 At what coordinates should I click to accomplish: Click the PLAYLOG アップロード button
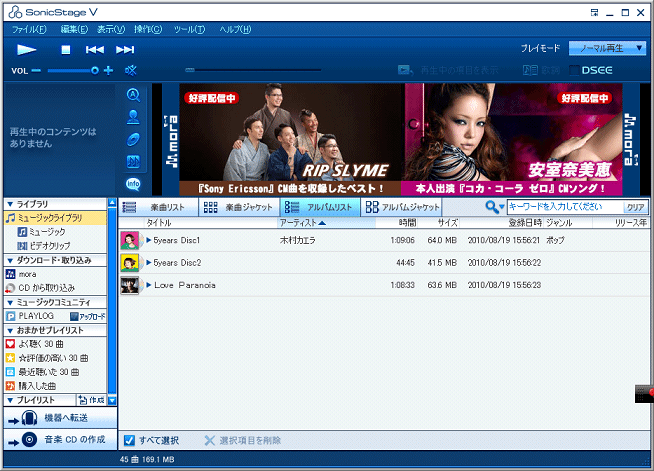(88, 317)
